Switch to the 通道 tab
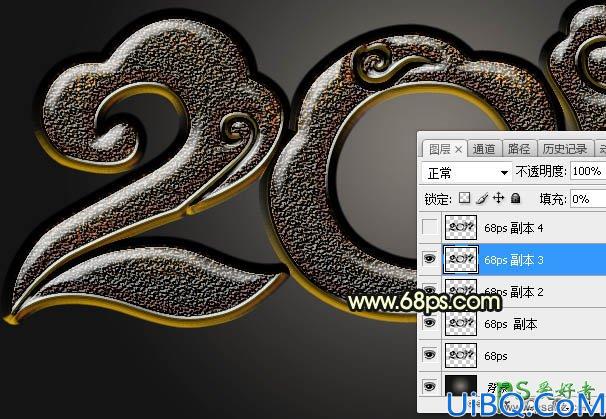The width and height of the screenshot is (606, 419). coord(484,149)
